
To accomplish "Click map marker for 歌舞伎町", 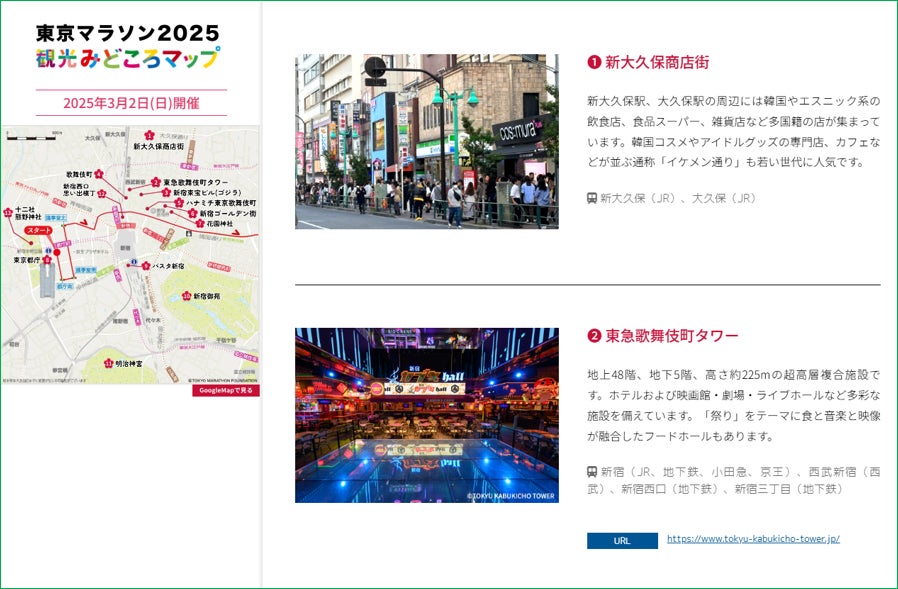I will 99,174.
